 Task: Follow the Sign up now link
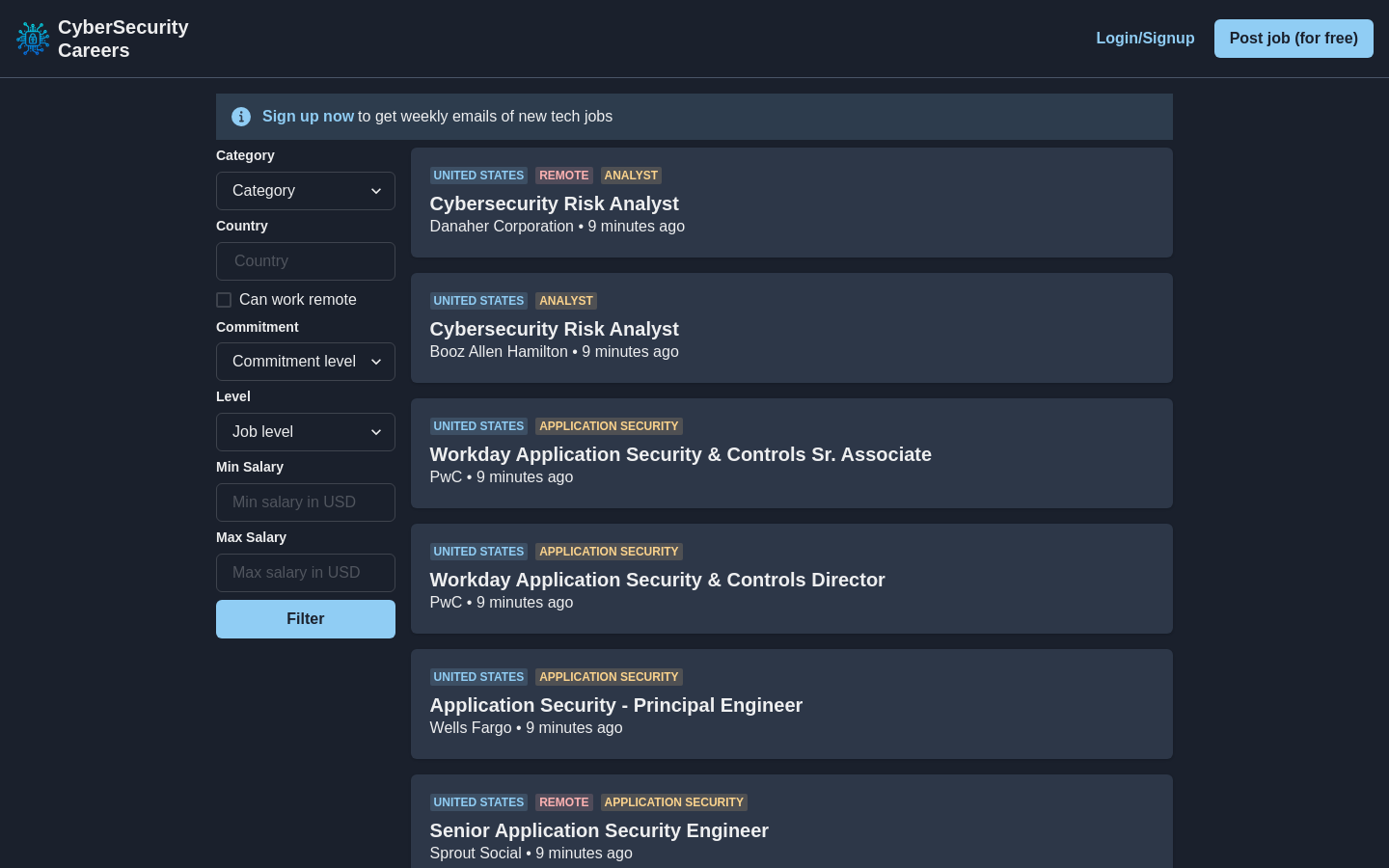pyautogui.click(x=308, y=117)
